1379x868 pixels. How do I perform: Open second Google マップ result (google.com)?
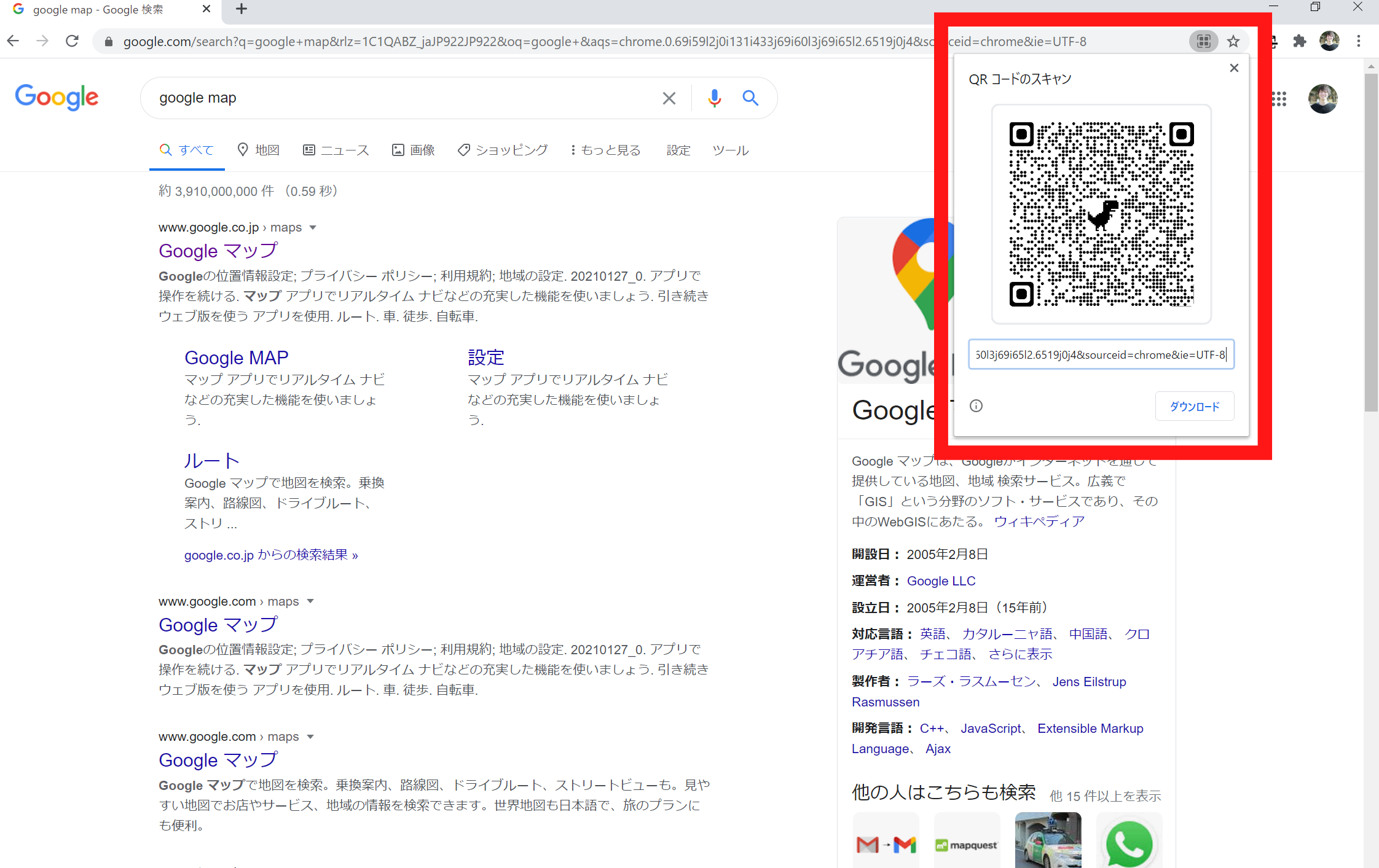[x=218, y=625]
